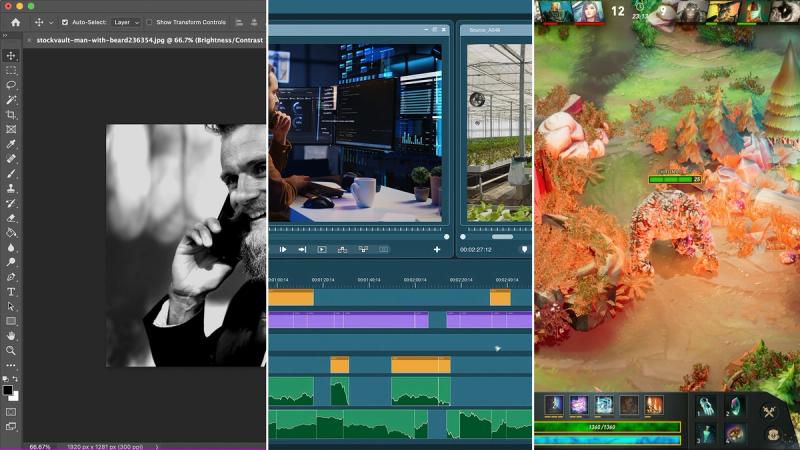Click the 00:02:27:12 timecode in source monitor

(x=476, y=249)
